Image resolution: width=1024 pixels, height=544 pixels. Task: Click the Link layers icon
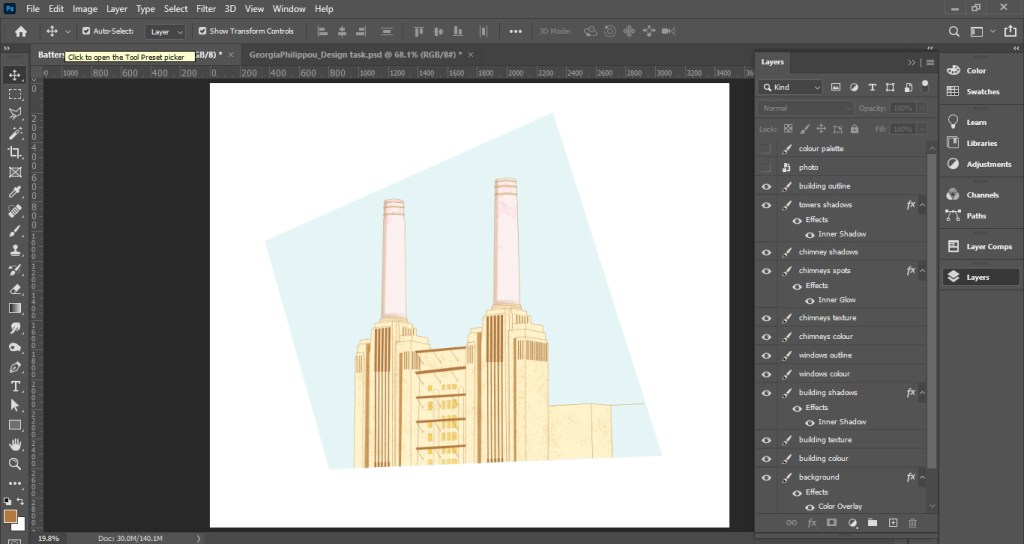[791, 523]
